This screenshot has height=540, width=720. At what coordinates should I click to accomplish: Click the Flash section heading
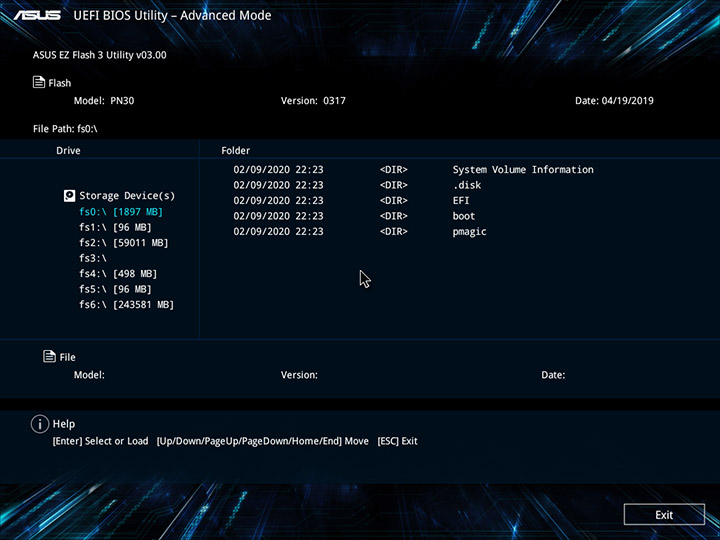tap(60, 83)
